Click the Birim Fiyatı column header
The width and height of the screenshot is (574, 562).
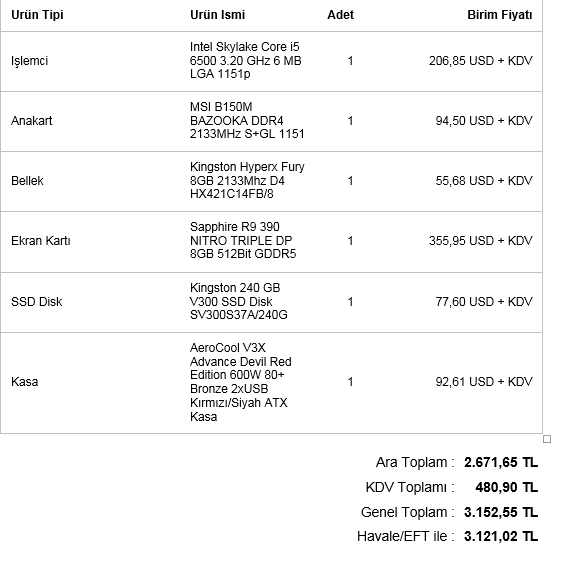coord(500,15)
